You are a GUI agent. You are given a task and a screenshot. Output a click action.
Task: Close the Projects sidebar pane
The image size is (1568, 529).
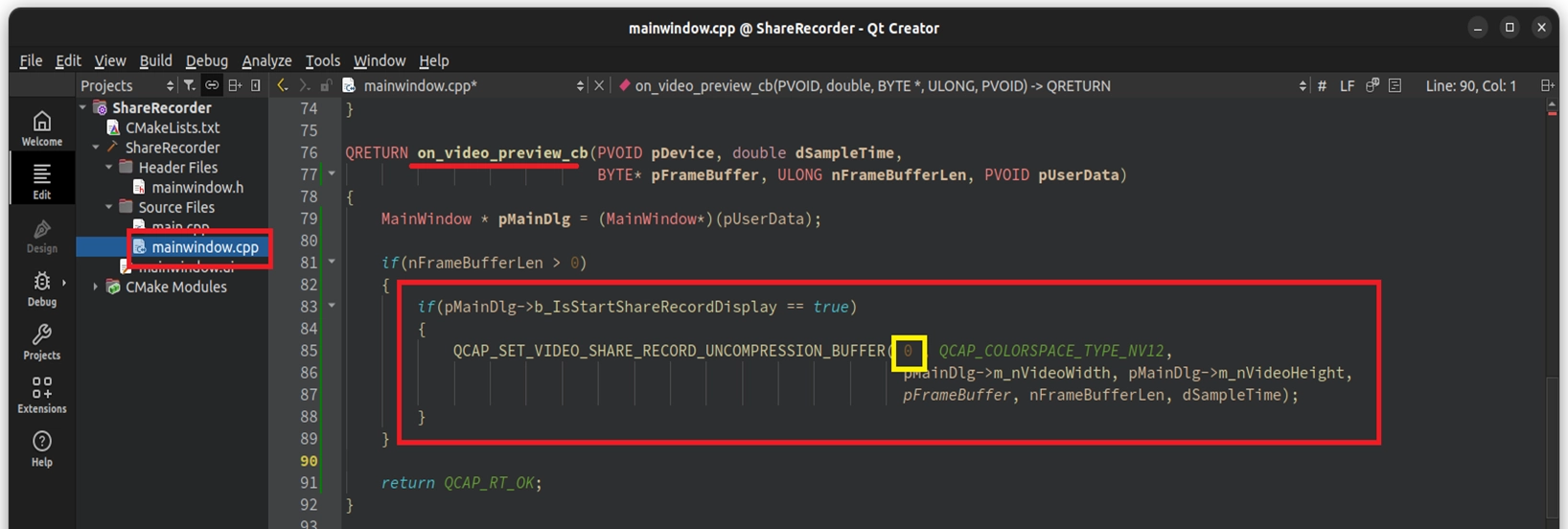point(256,86)
